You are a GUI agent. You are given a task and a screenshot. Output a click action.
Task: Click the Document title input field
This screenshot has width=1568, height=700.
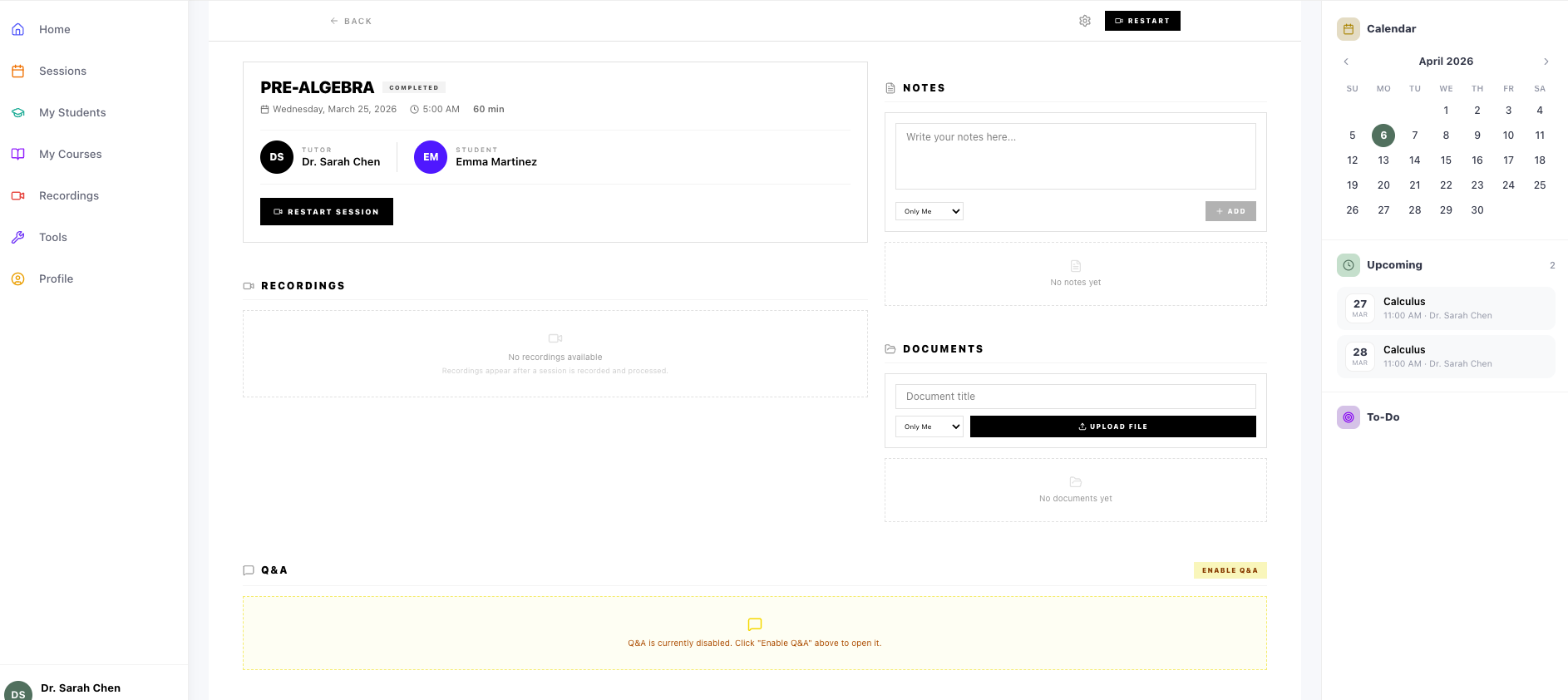point(1075,397)
